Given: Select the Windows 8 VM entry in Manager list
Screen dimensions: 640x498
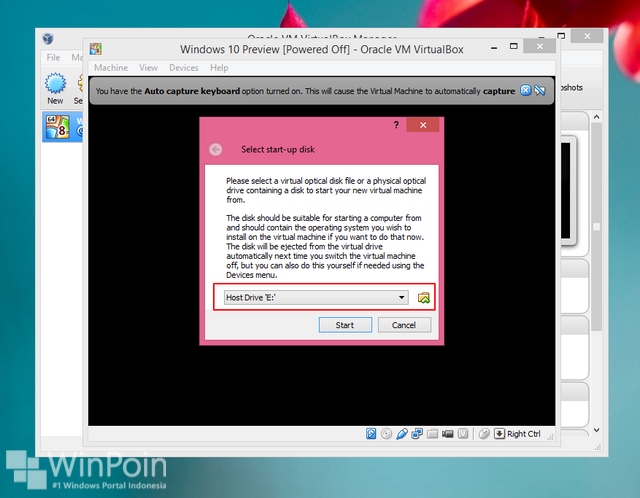Looking at the screenshot, I should [x=62, y=127].
